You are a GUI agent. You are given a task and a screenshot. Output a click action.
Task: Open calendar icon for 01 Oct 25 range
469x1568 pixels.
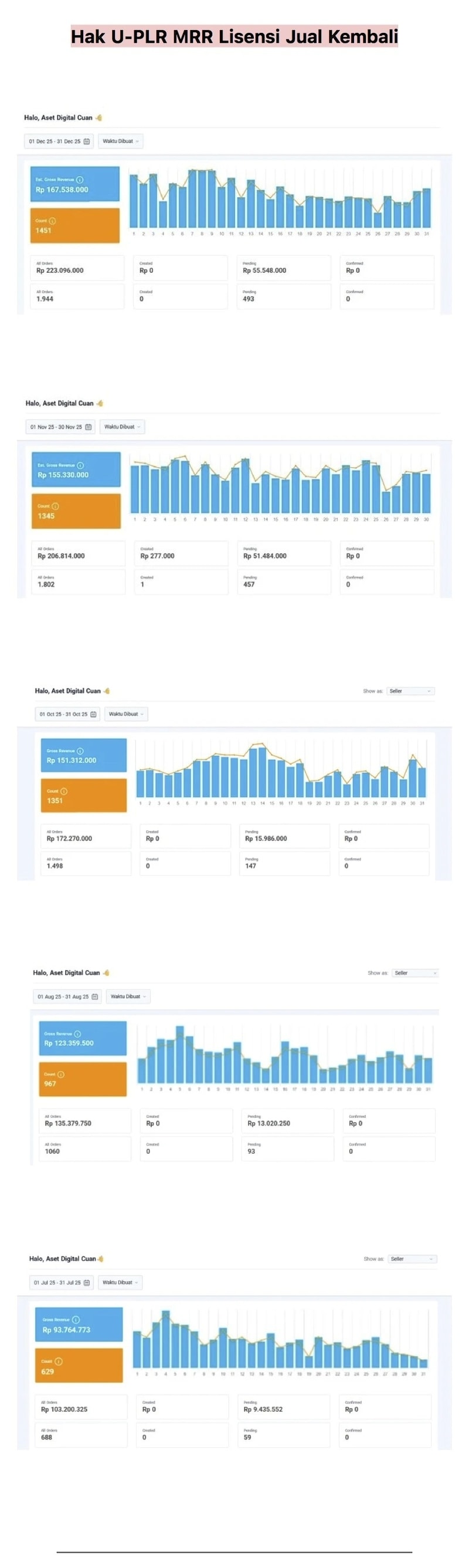point(94,714)
